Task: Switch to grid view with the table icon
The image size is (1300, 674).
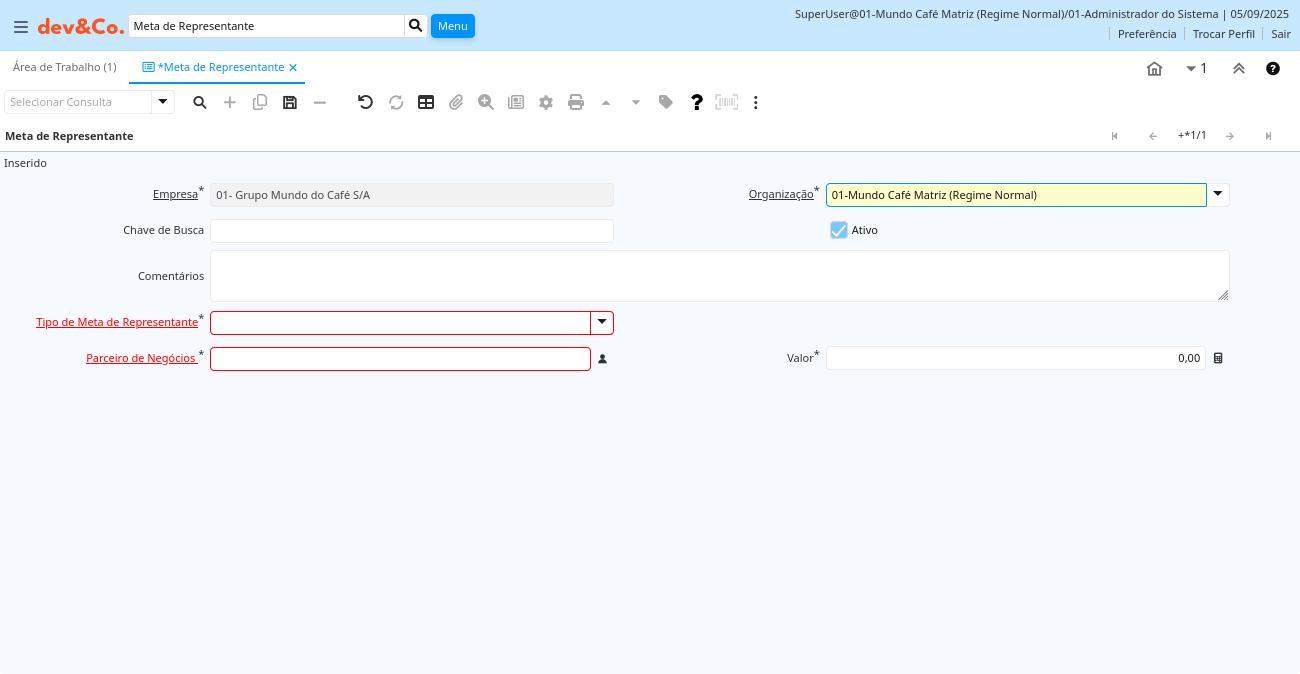Action: pyautogui.click(x=426, y=102)
